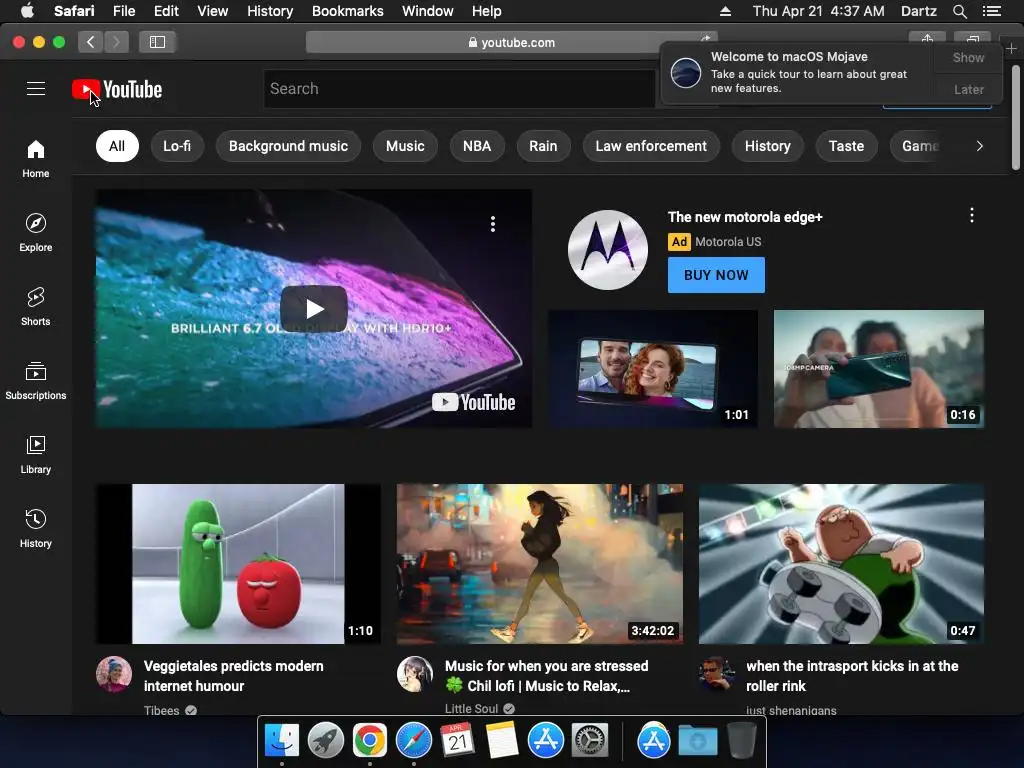
Task: Open Finder from the Dock
Action: [282, 740]
